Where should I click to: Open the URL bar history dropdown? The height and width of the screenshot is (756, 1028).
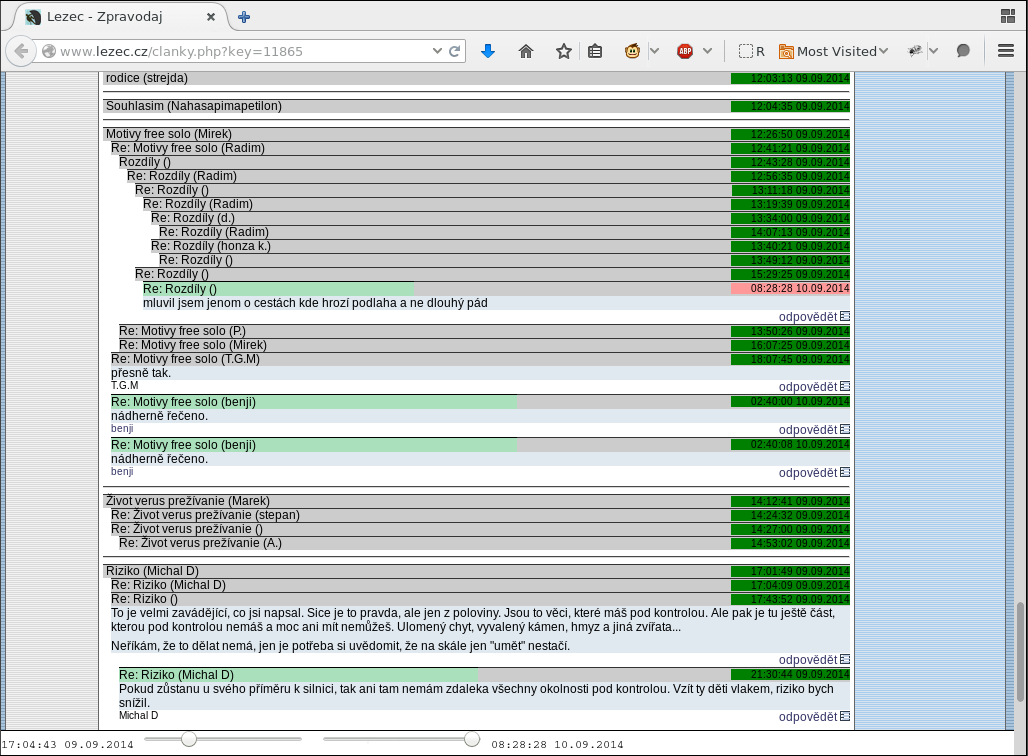click(x=437, y=51)
